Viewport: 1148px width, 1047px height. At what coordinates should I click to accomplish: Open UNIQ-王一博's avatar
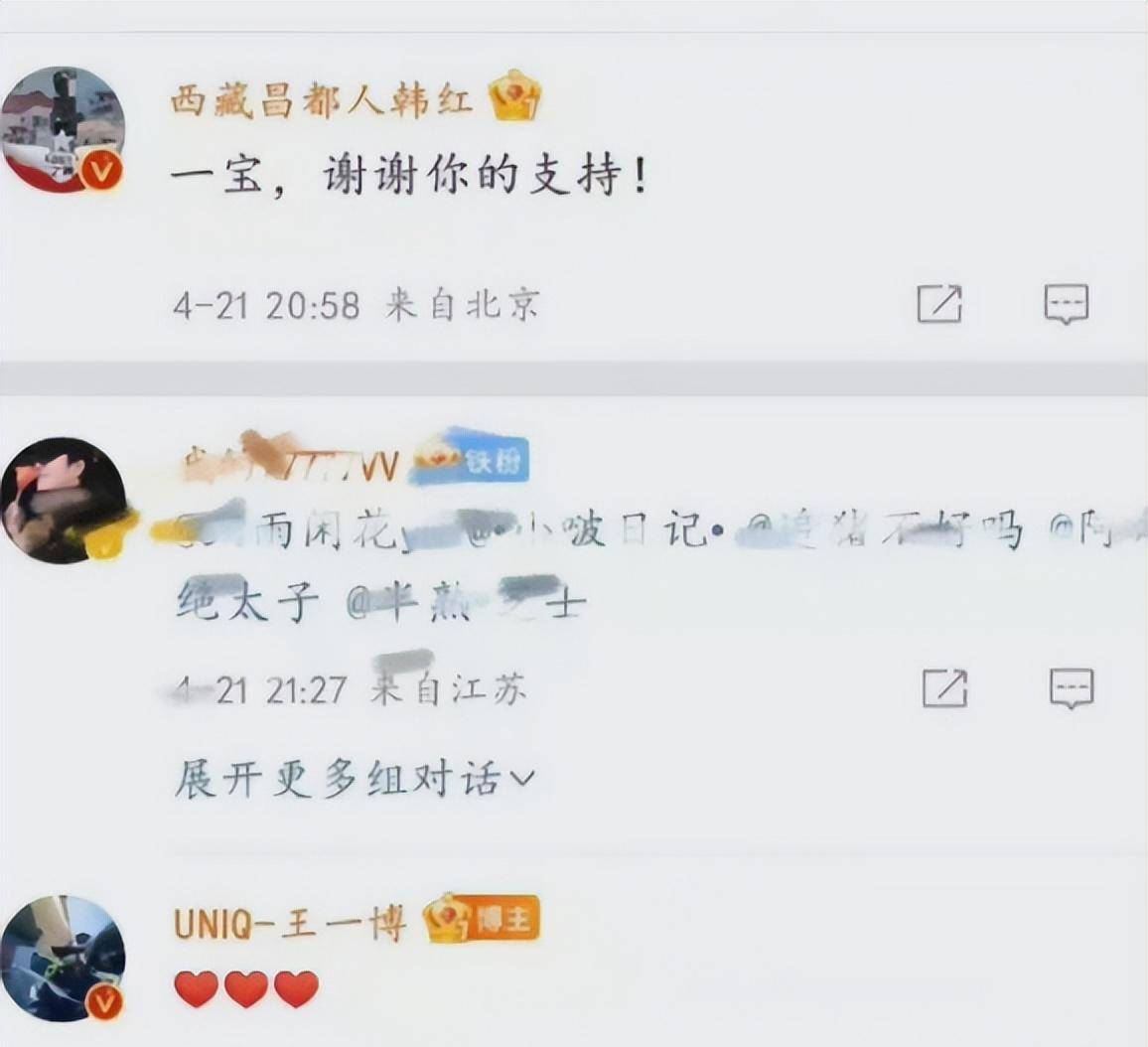63,958
